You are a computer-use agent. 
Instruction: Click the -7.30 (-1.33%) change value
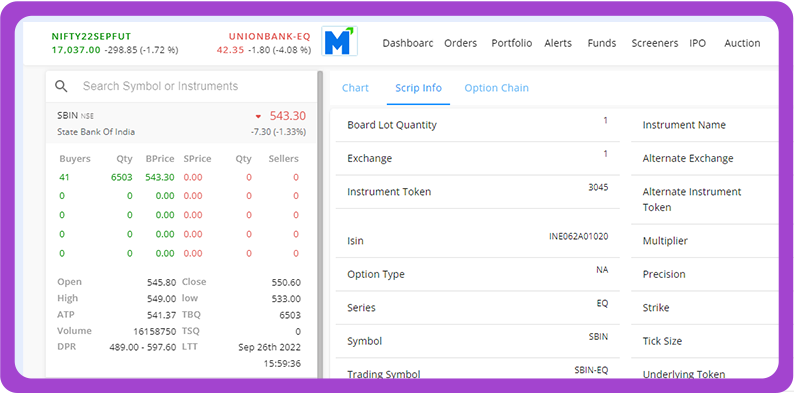point(278,132)
